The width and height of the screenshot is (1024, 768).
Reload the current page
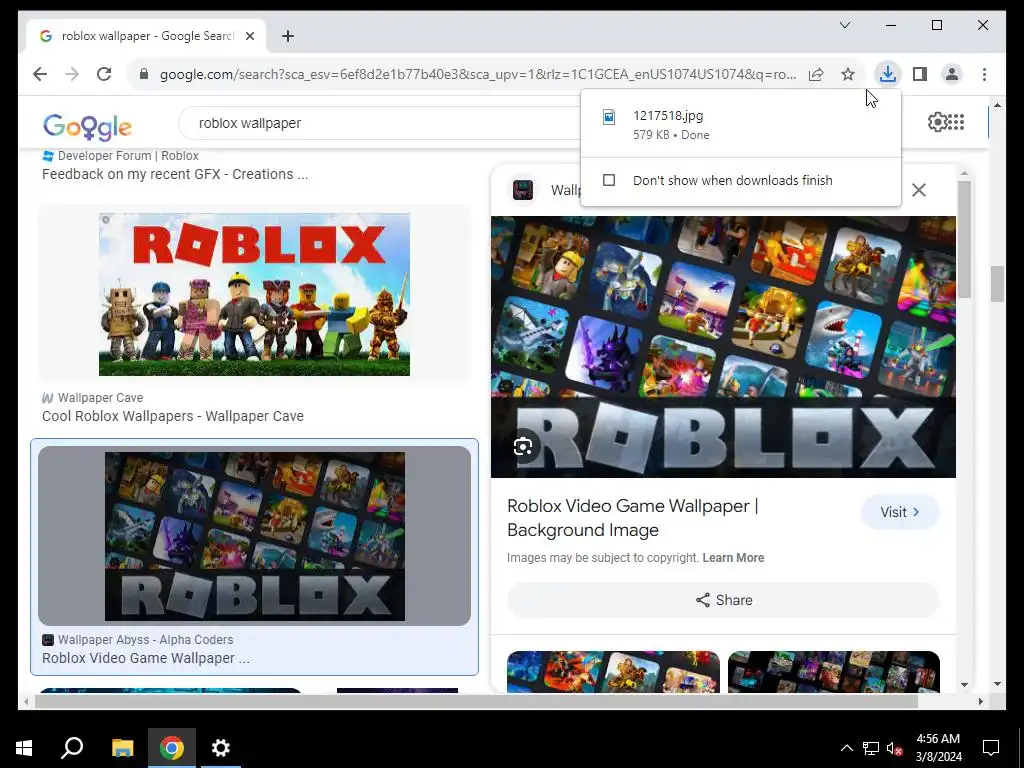coord(104,74)
